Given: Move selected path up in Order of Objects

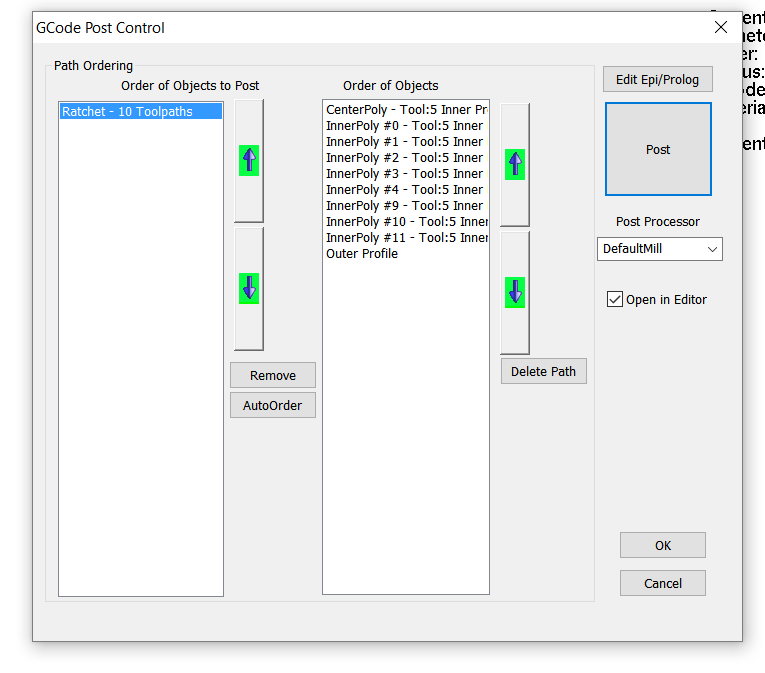Looking at the screenshot, I should pyautogui.click(x=515, y=164).
